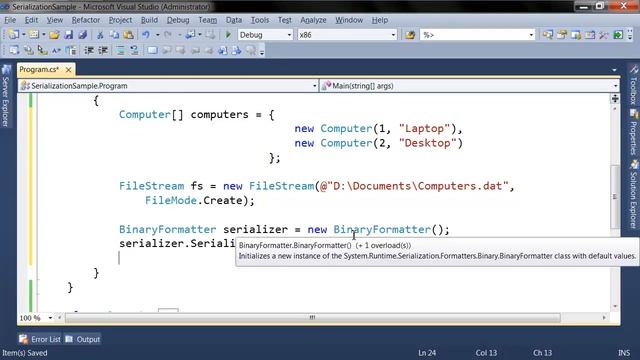Undo last edit with the blue arrow
This screenshot has width=640, height=360.
[146, 35]
